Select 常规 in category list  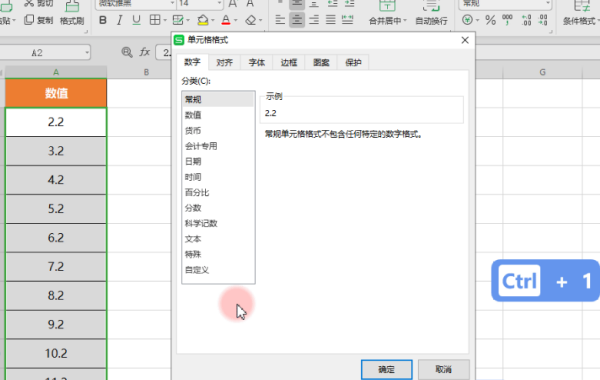[218, 99]
